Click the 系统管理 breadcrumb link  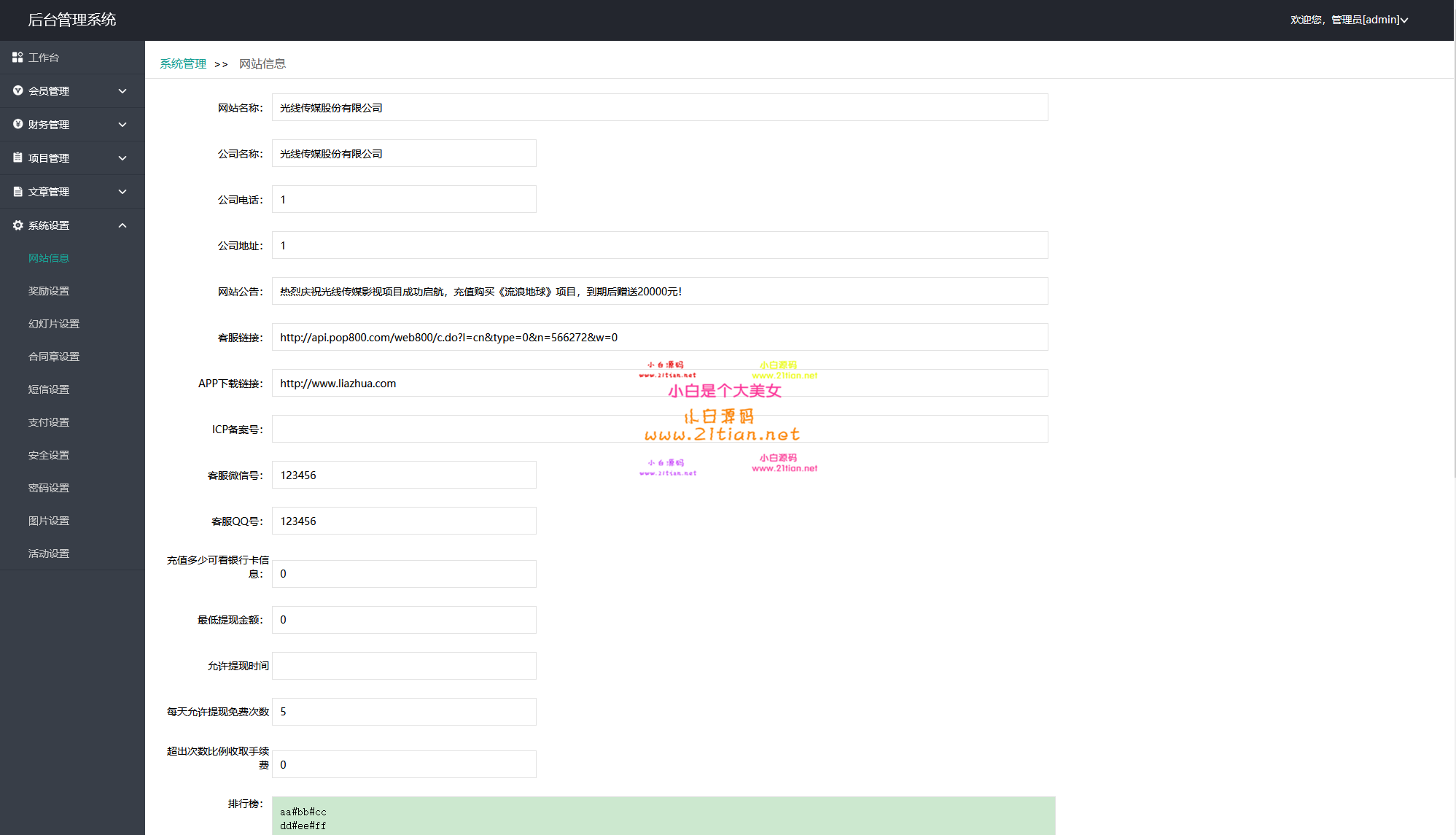183,63
